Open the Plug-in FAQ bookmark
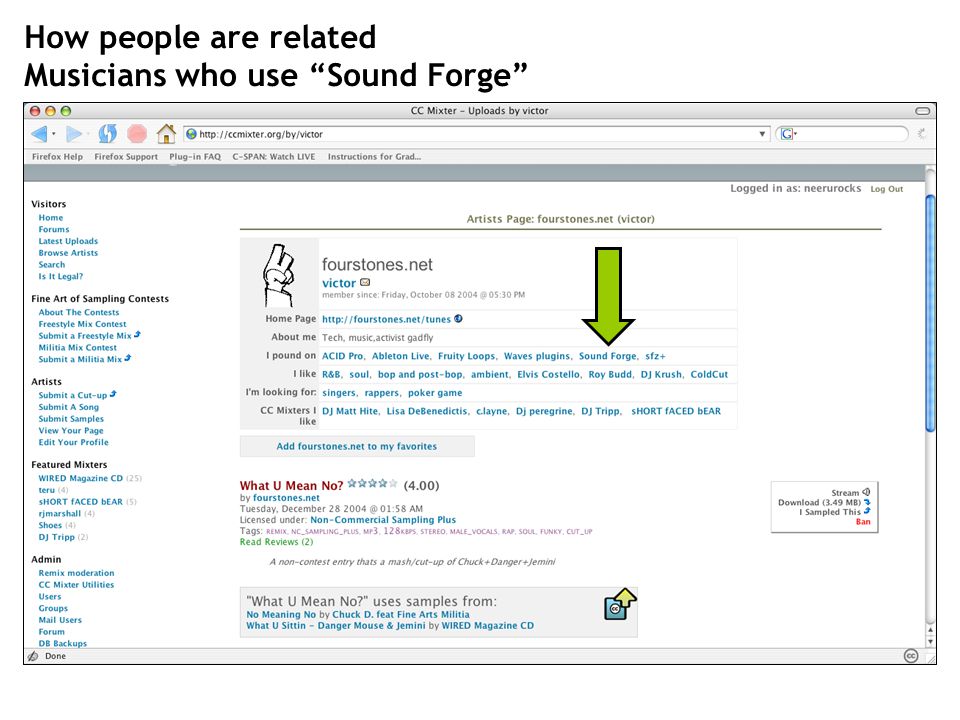 [x=195, y=157]
